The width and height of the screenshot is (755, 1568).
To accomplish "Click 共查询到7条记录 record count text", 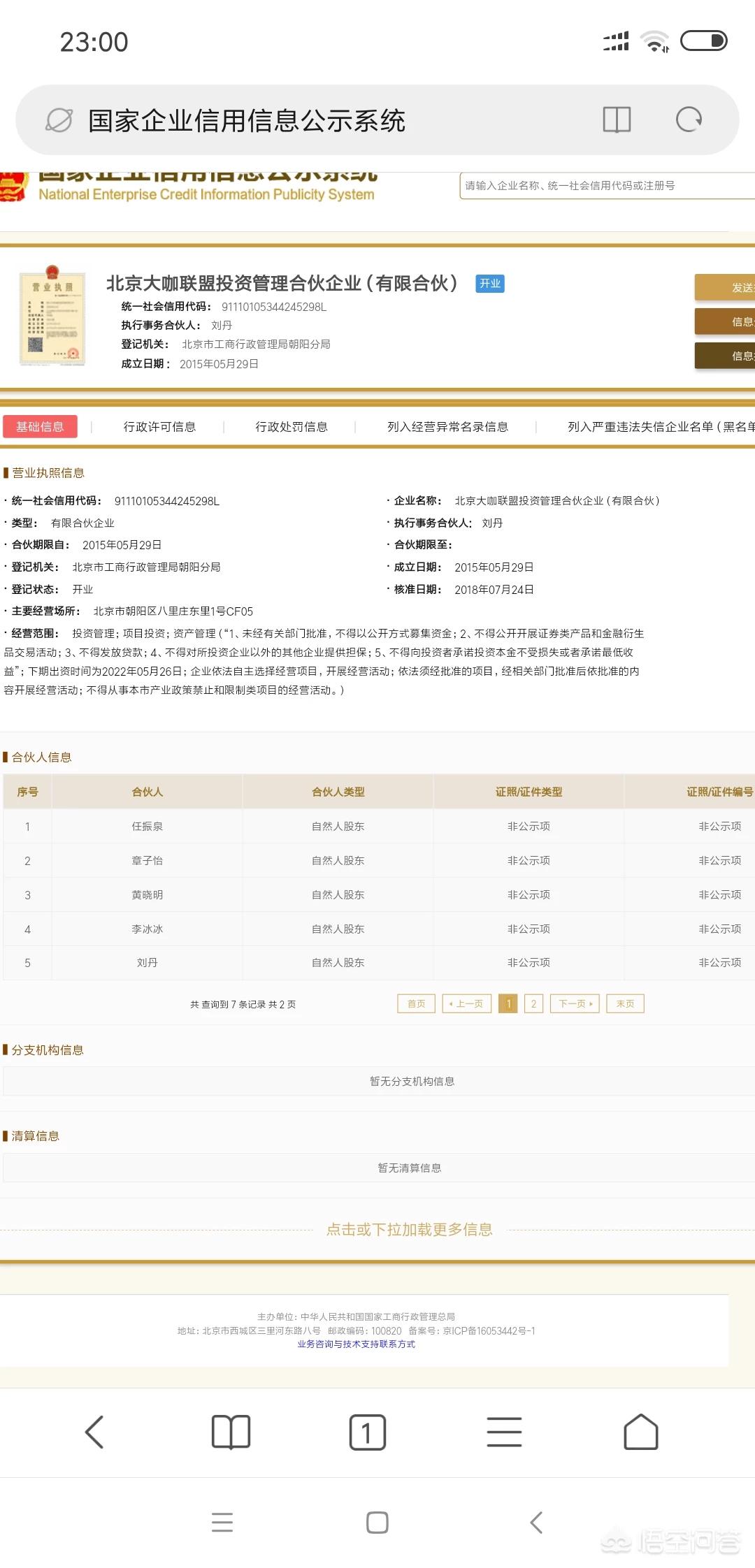I will click(x=243, y=1004).
